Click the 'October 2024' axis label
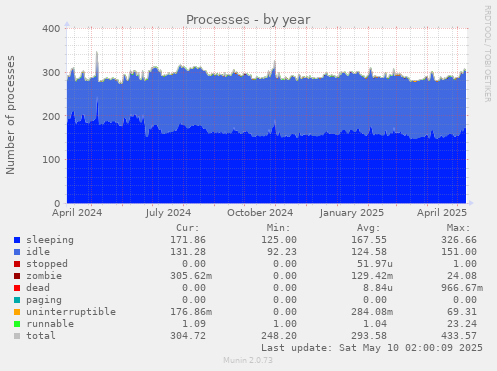The width and height of the screenshot is (497, 371). (260, 213)
